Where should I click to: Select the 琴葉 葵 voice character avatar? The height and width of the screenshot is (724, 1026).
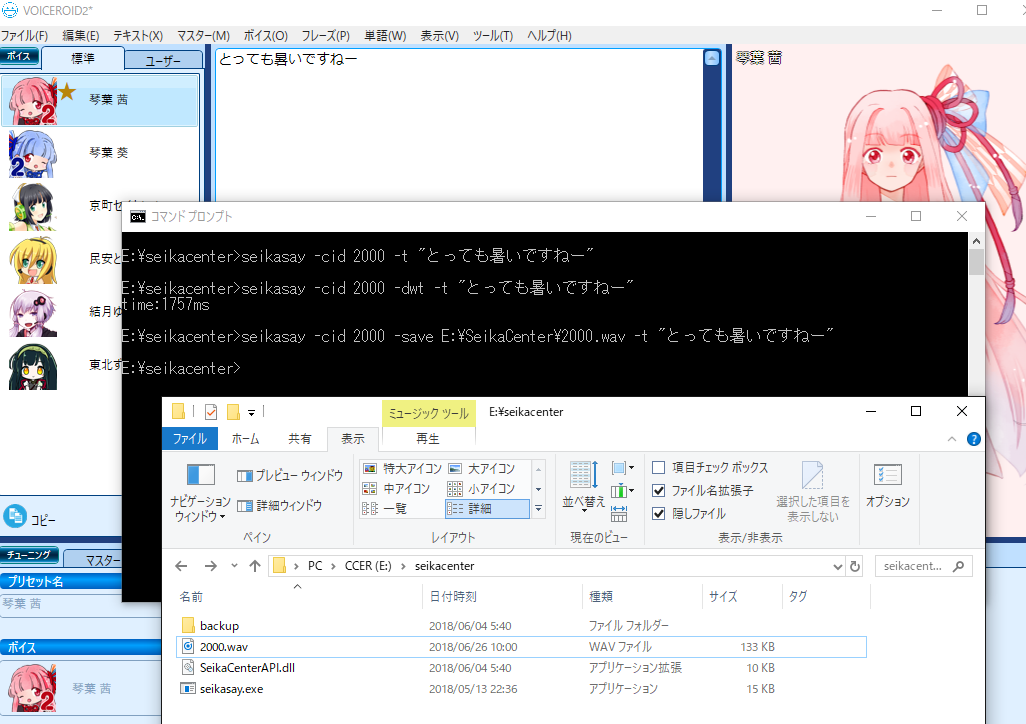28,153
